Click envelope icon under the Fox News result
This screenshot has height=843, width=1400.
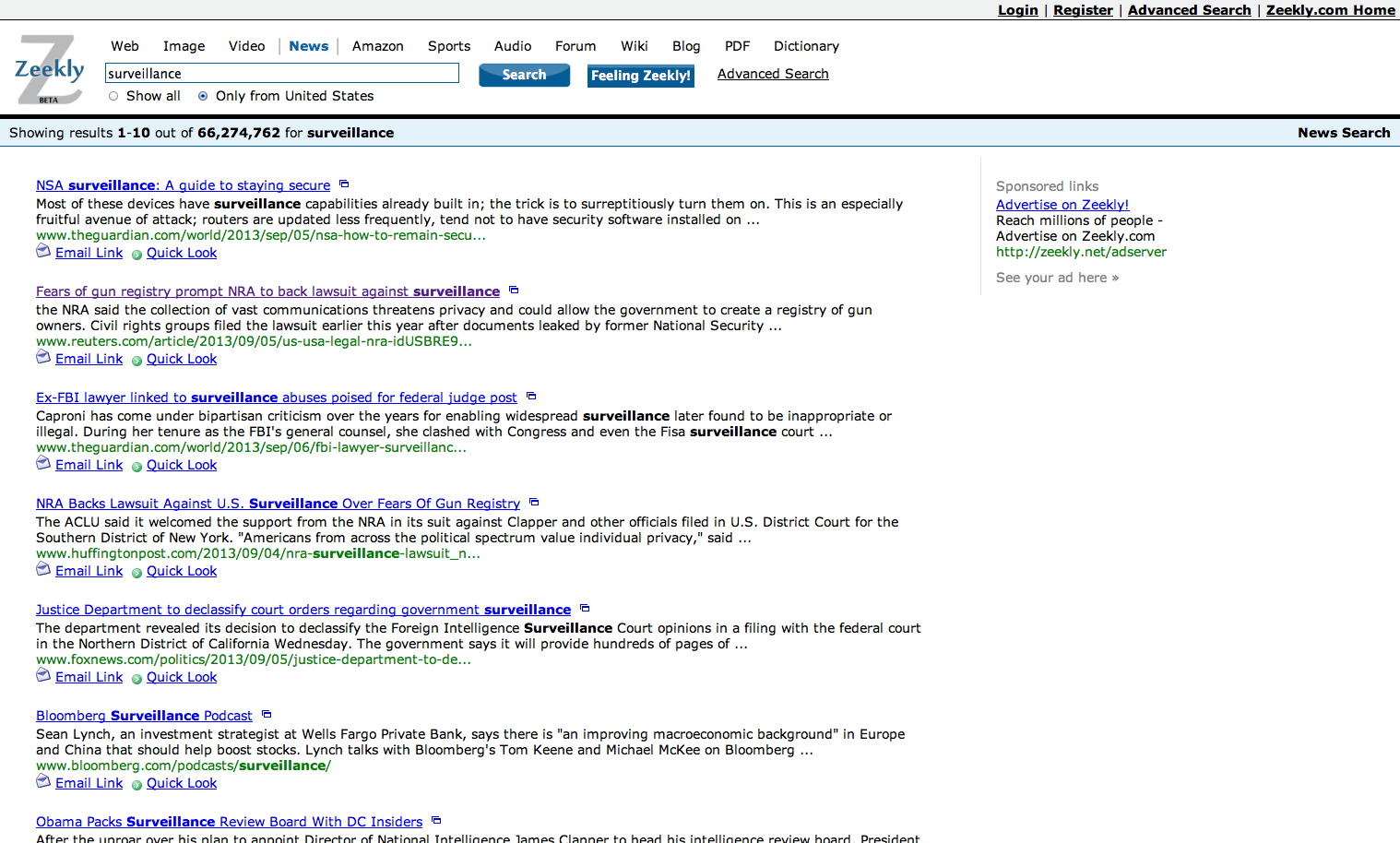tap(43, 676)
